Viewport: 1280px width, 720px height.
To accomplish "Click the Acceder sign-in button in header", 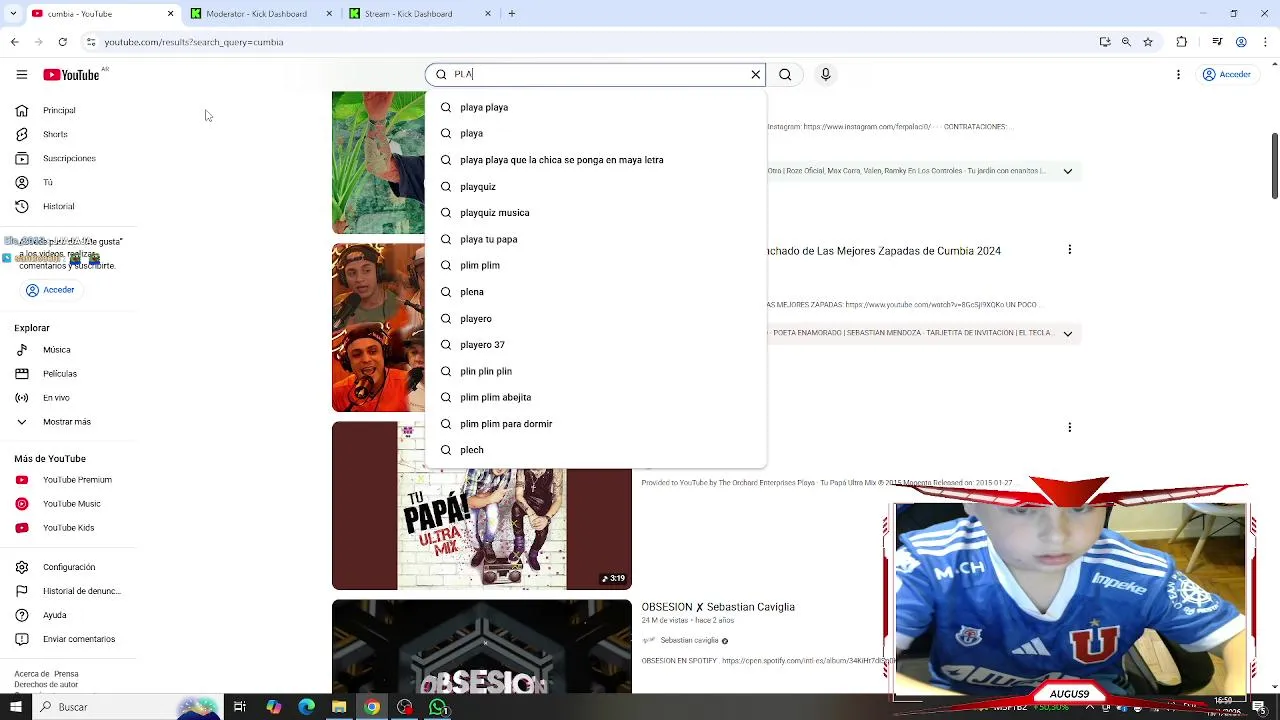I will click(x=1227, y=74).
